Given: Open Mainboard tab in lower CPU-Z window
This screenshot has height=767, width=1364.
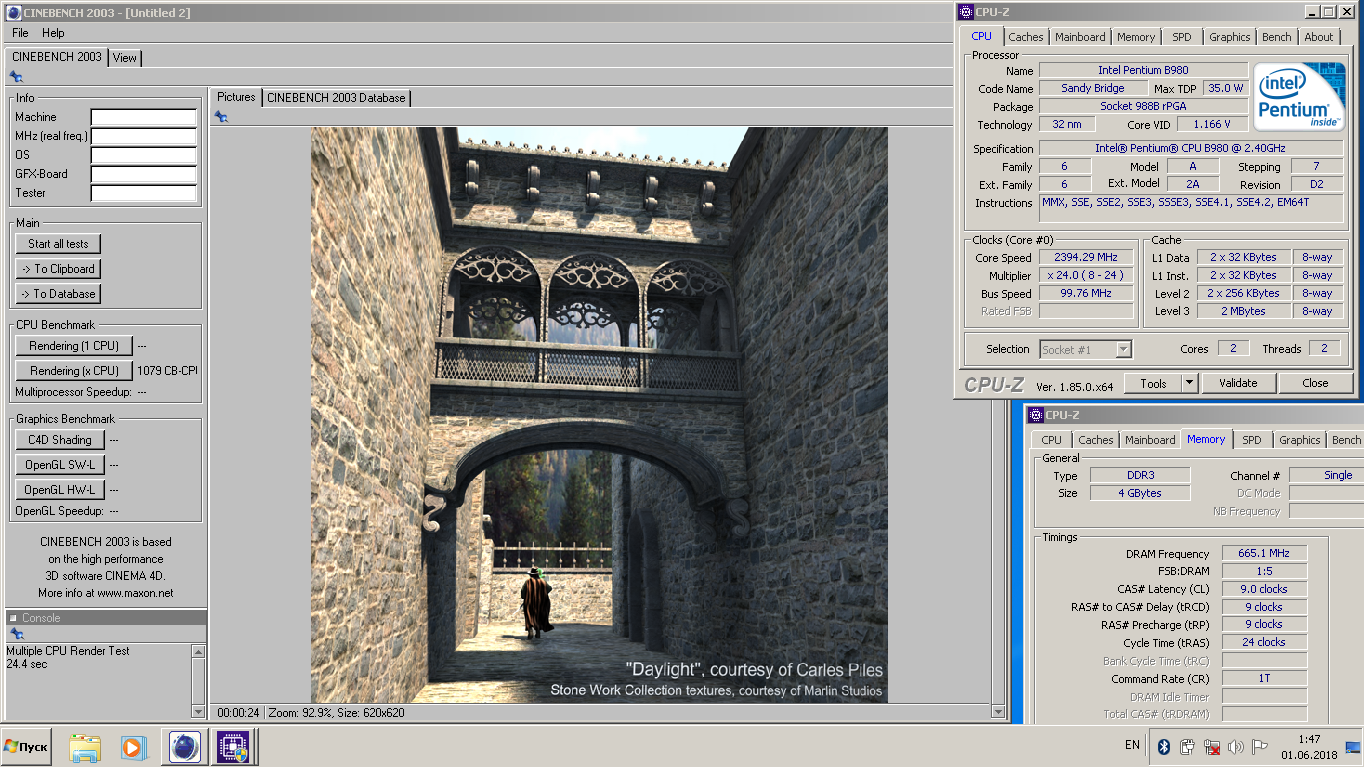Looking at the screenshot, I should [1150, 440].
